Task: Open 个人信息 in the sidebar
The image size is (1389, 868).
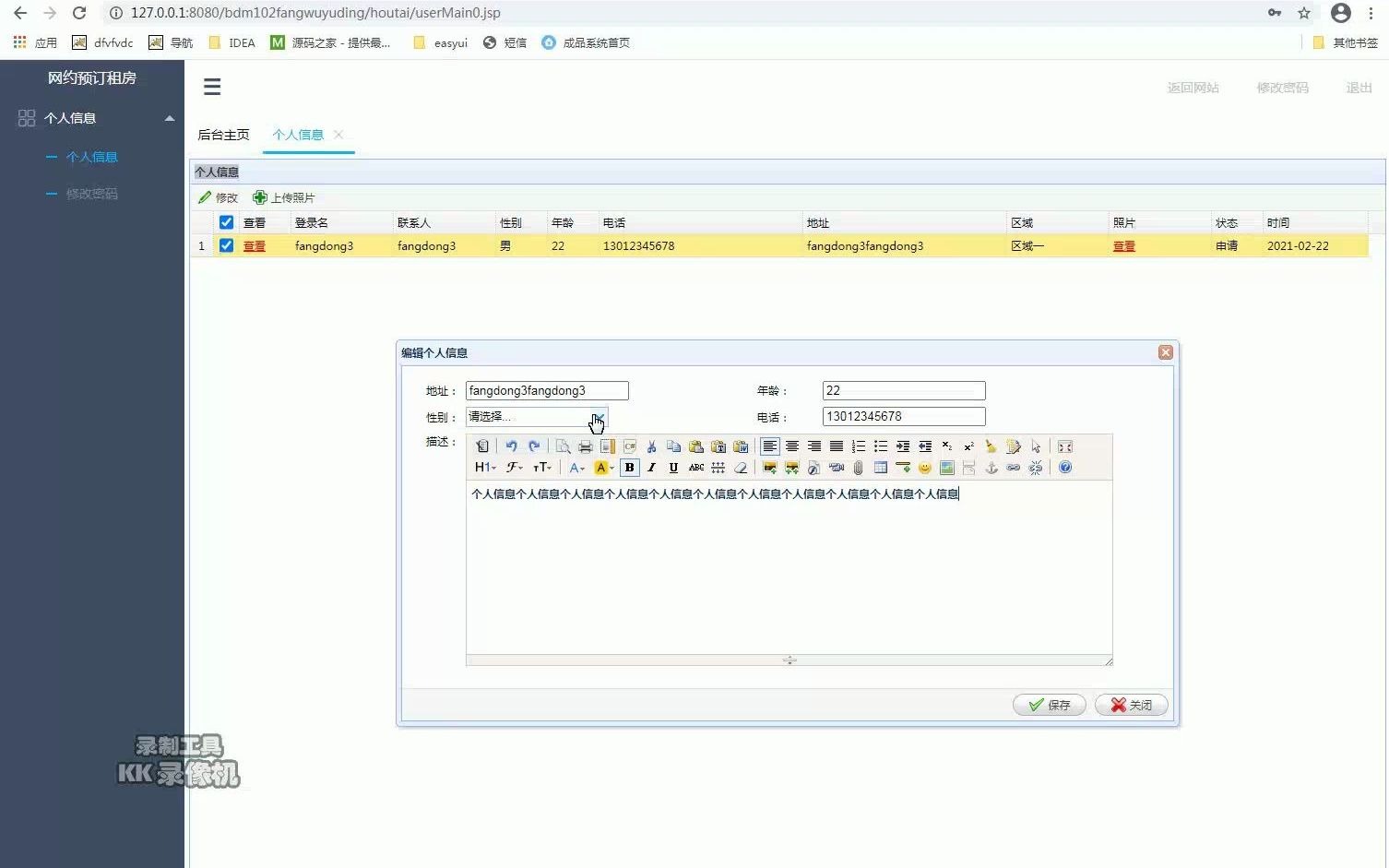Action: point(92,157)
